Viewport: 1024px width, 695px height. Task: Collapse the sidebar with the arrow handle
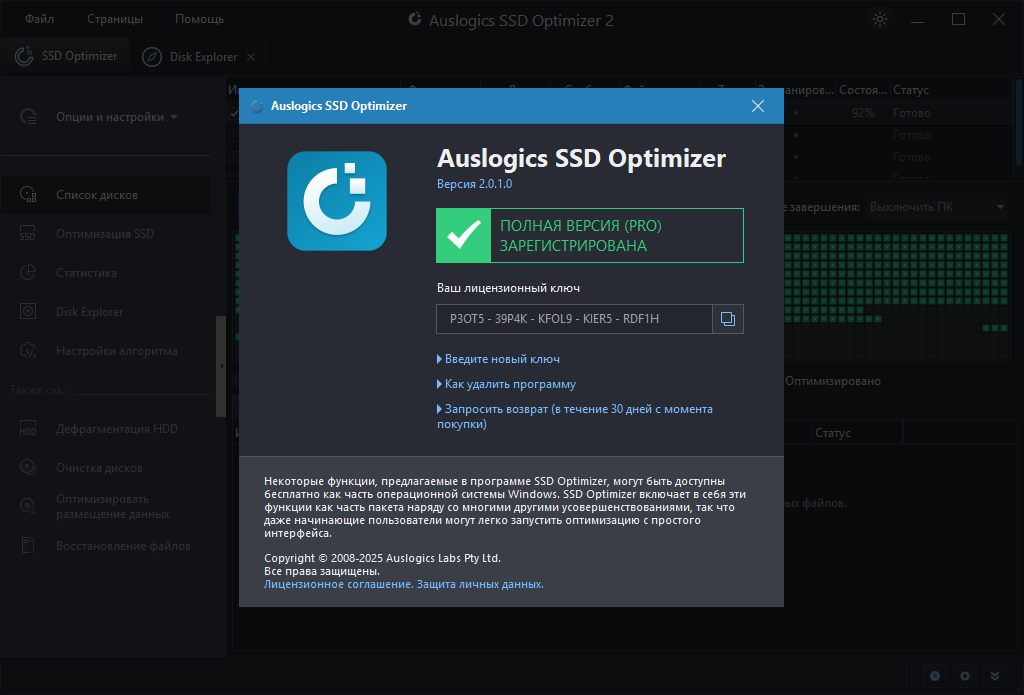[x=221, y=366]
